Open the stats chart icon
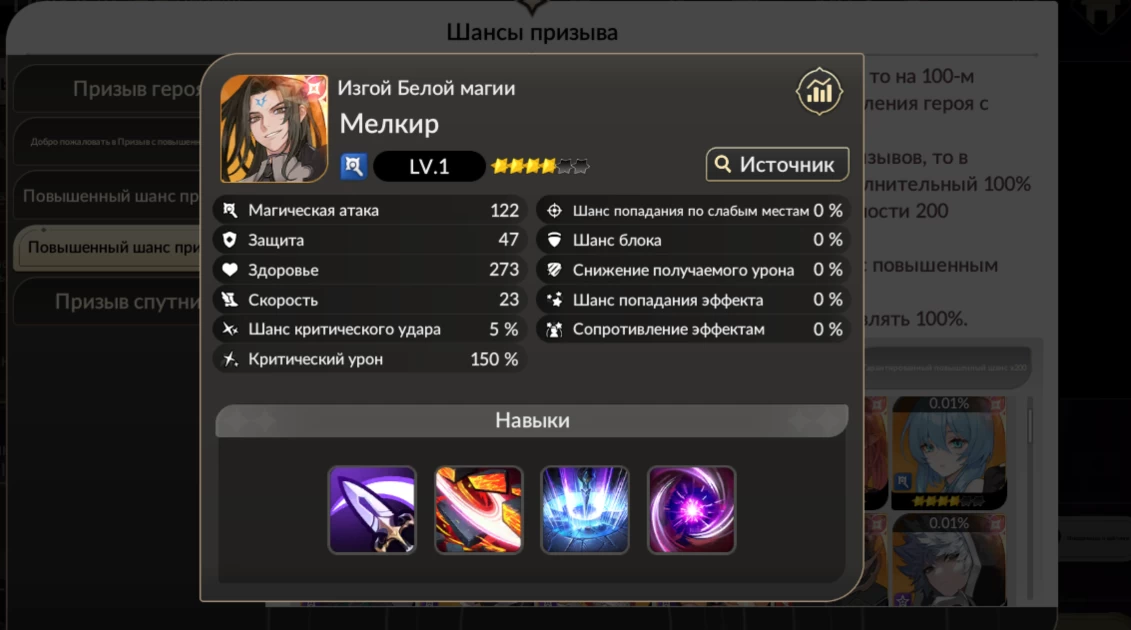The width and height of the screenshot is (1131, 630). coord(819,92)
